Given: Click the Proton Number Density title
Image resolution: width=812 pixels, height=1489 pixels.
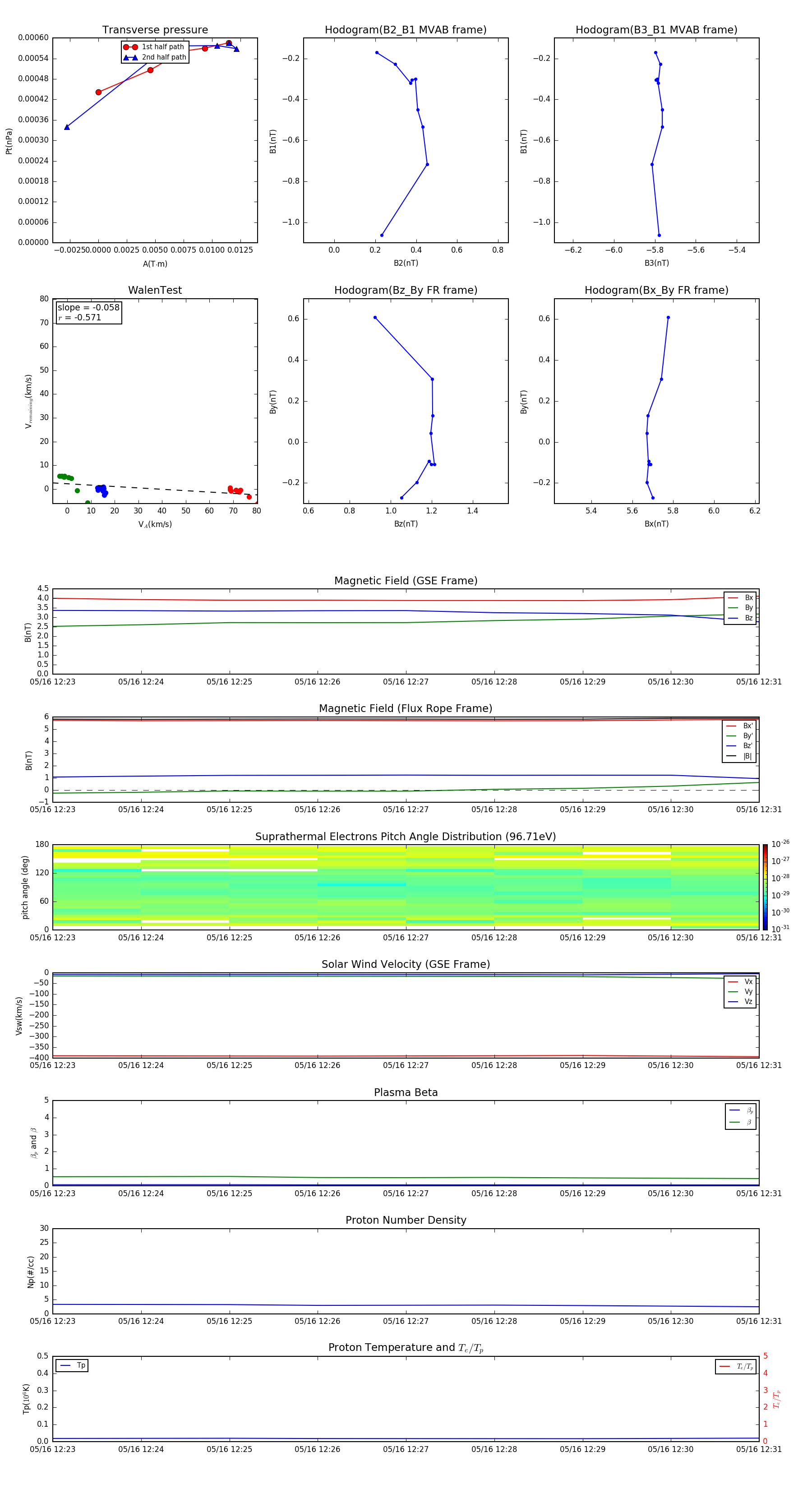Looking at the screenshot, I should [x=406, y=1221].
